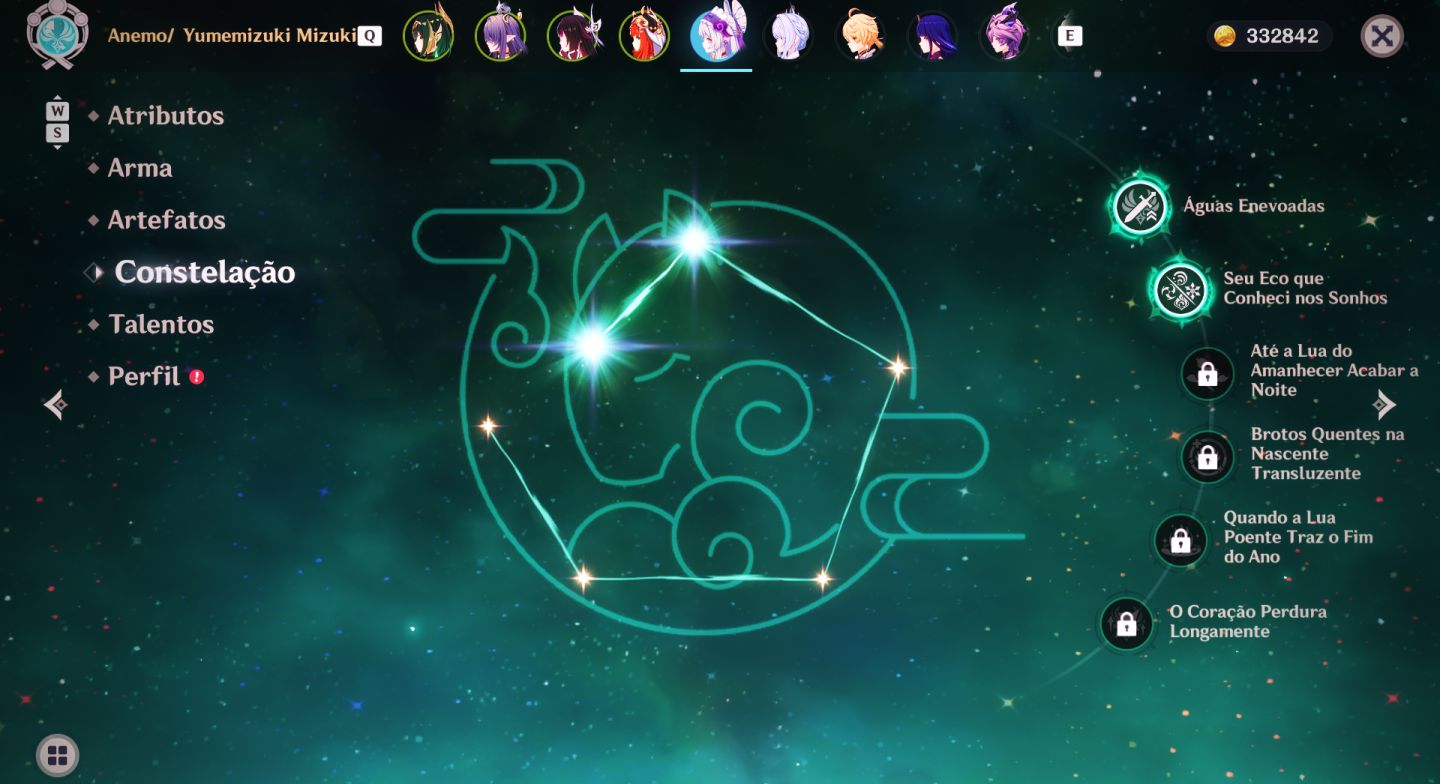Select the green-haired character portrait
This screenshot has width=1440, height=784.
pyautogui.click(x=428, y=36)
